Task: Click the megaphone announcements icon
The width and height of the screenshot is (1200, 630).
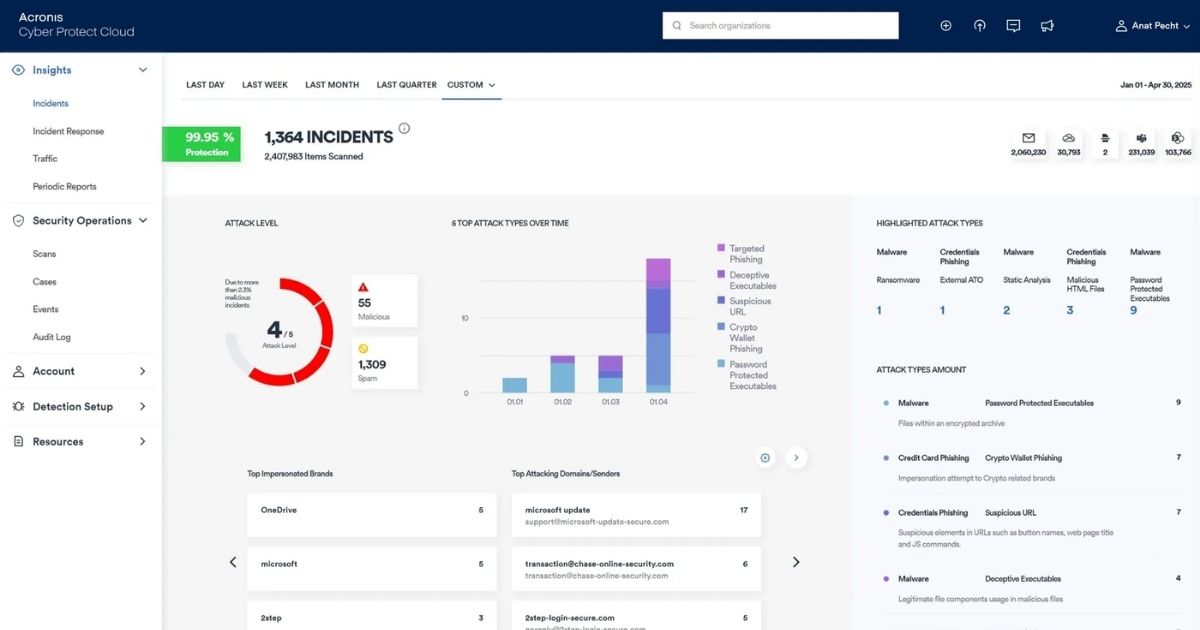Action: (1047, 26)
